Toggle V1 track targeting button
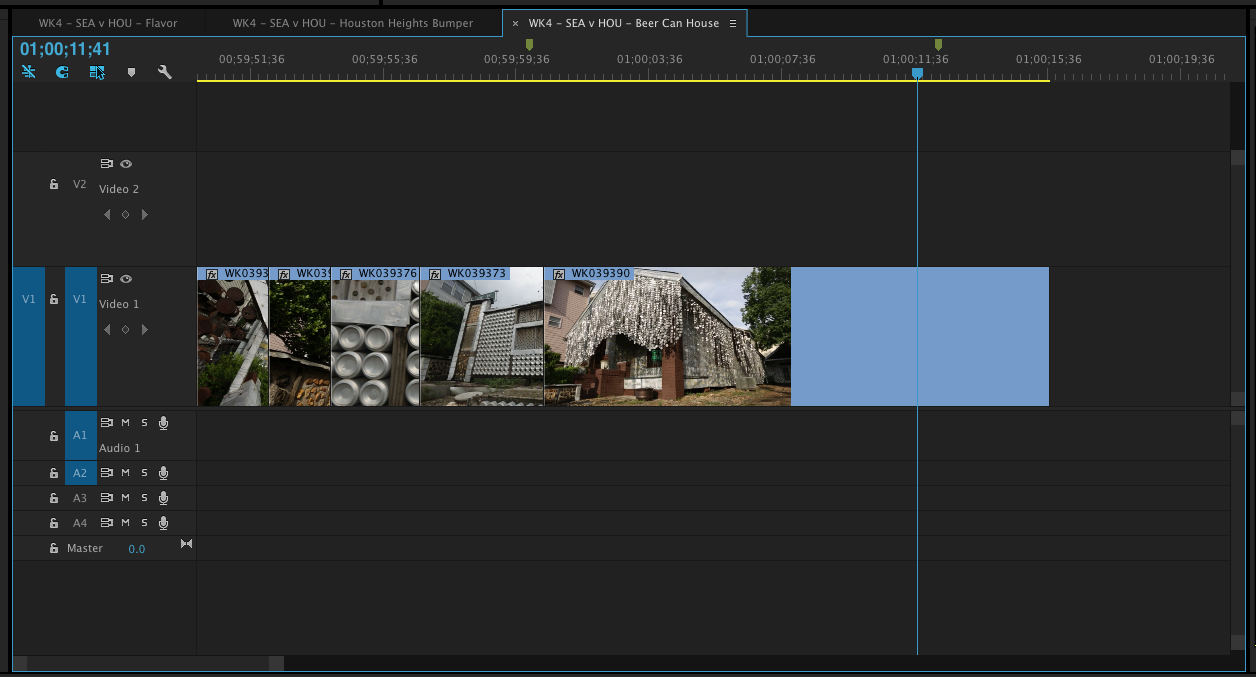Screen dimensions: 1256x677 coord(81,336)
